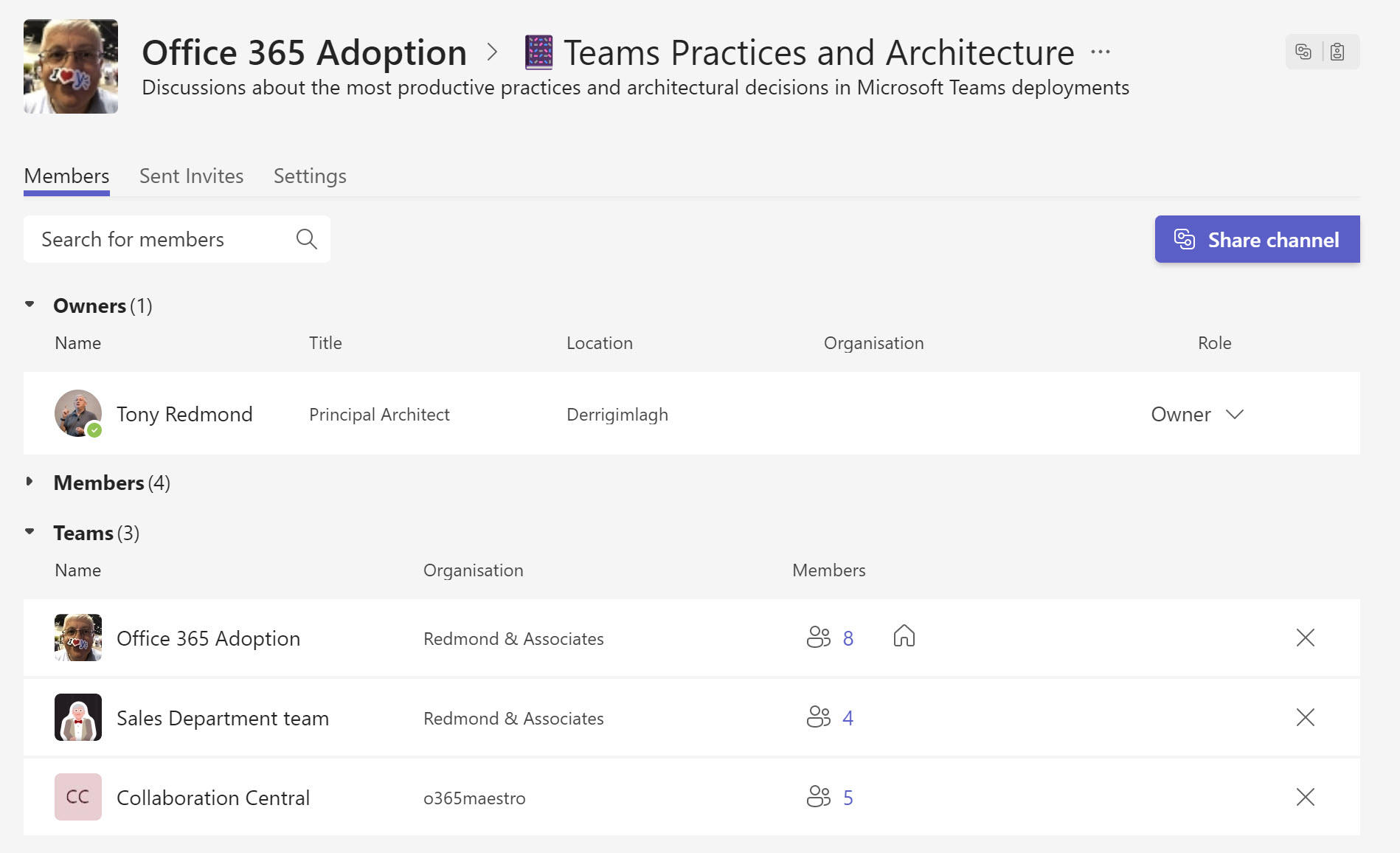Screen dimensions: 1400x853
Task: Remove Sales Department team with the X
Action: [1306, 717]
